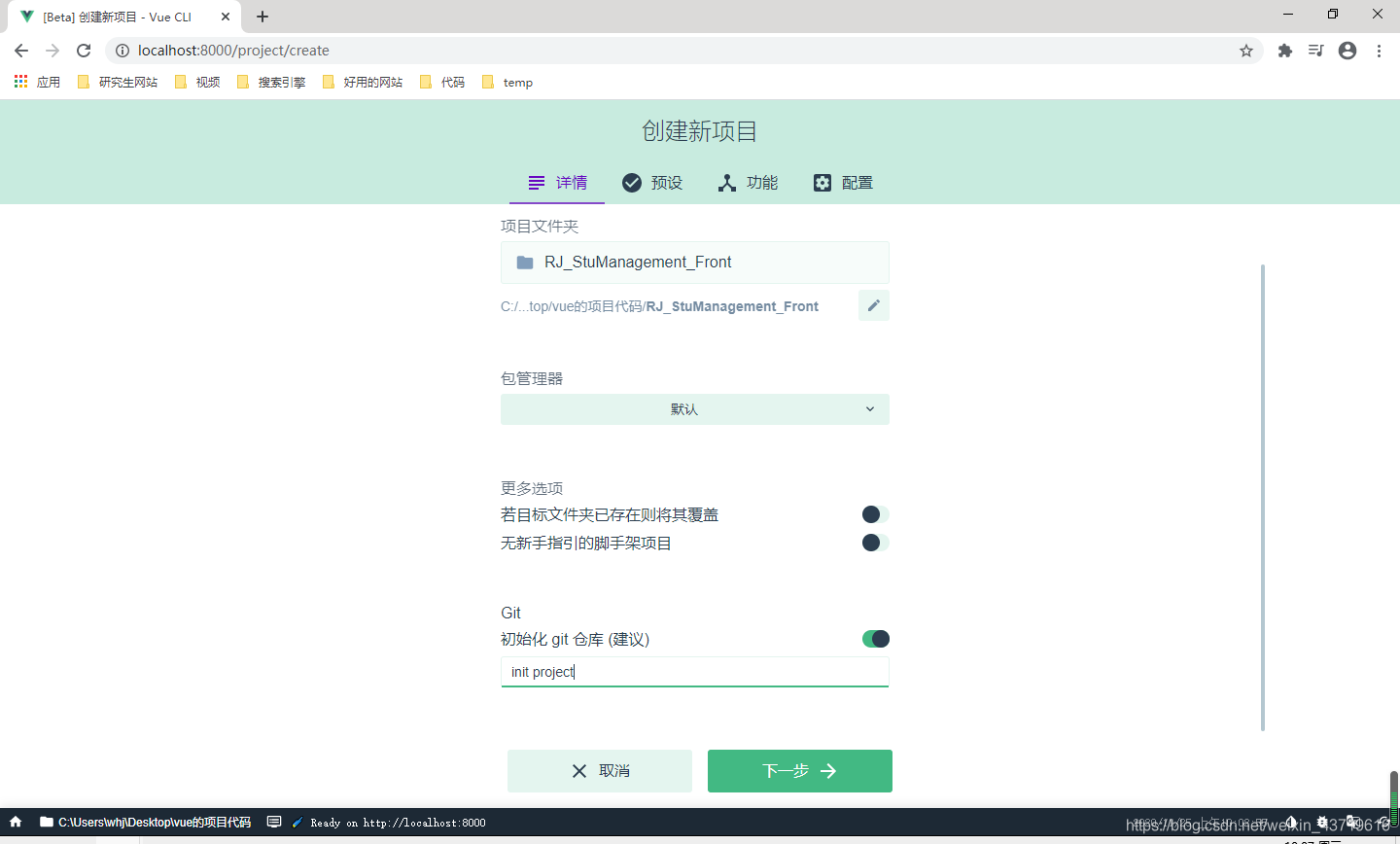Open a new browser tab
The width and height of the screenshot is (1400, 844).
[262, 17]
